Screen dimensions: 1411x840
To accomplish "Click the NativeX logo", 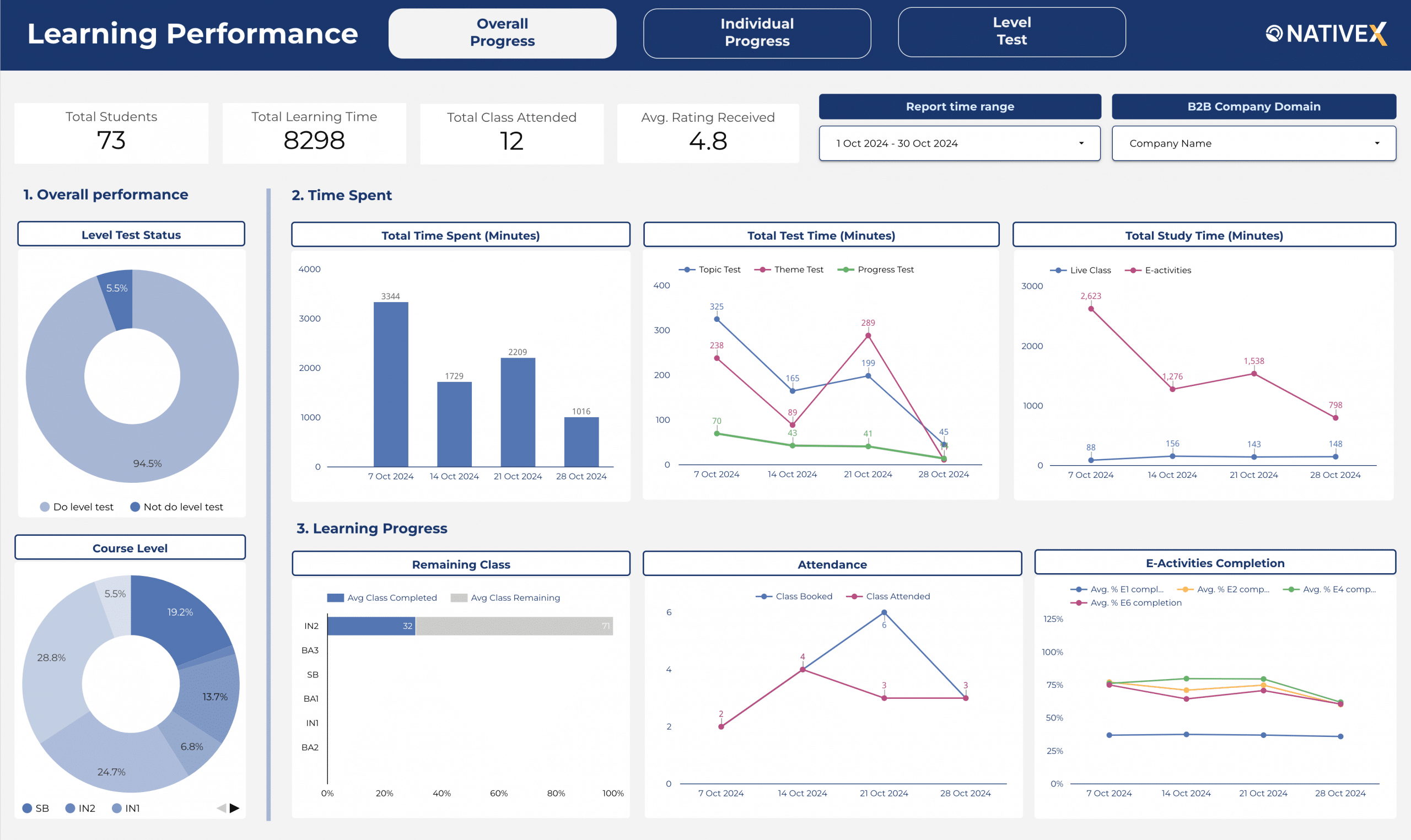I will click(x=1326, y=34).
